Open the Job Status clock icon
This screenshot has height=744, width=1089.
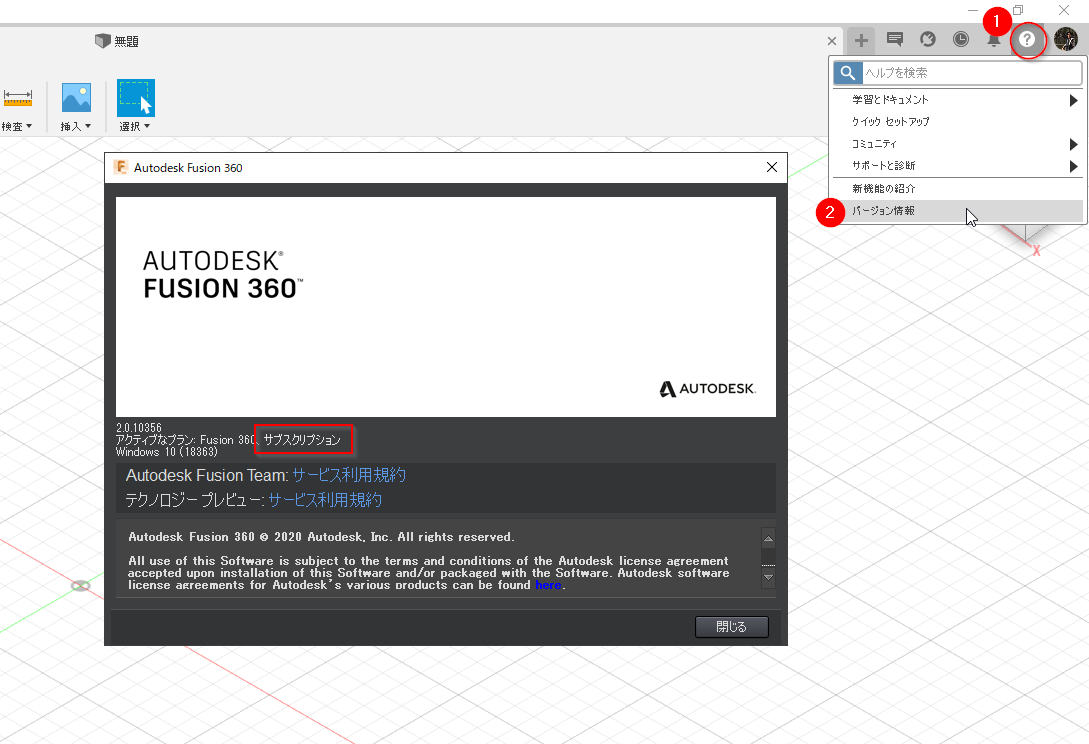pos(960,40)
